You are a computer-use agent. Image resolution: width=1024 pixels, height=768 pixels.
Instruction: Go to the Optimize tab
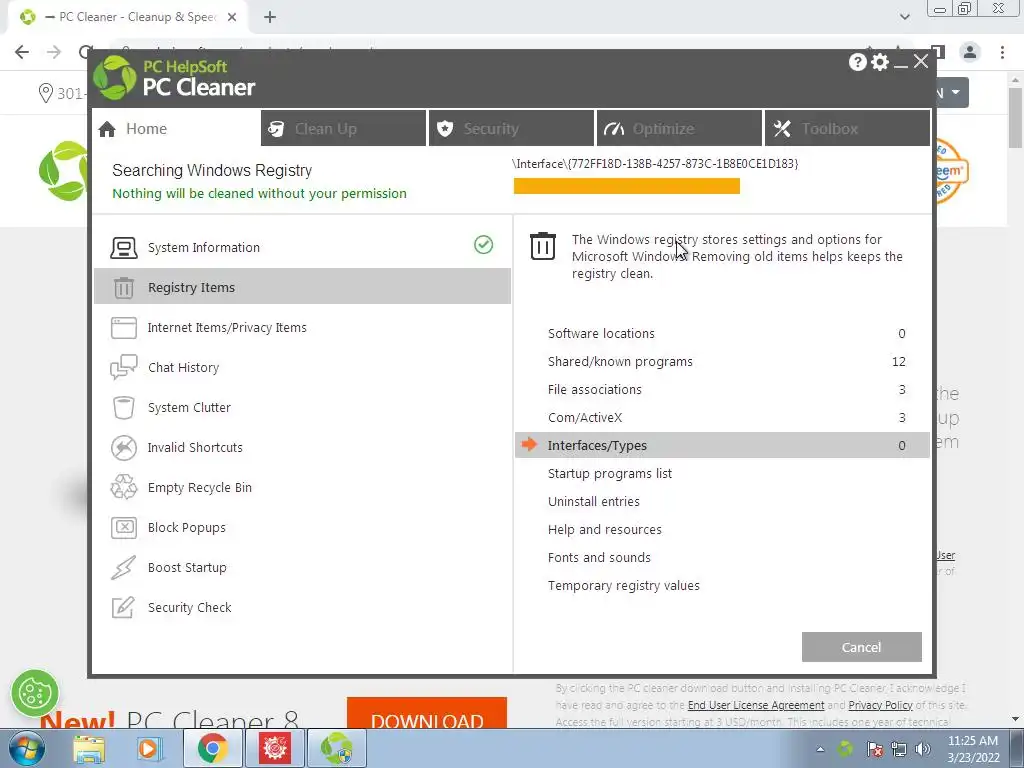coord(679,129)
